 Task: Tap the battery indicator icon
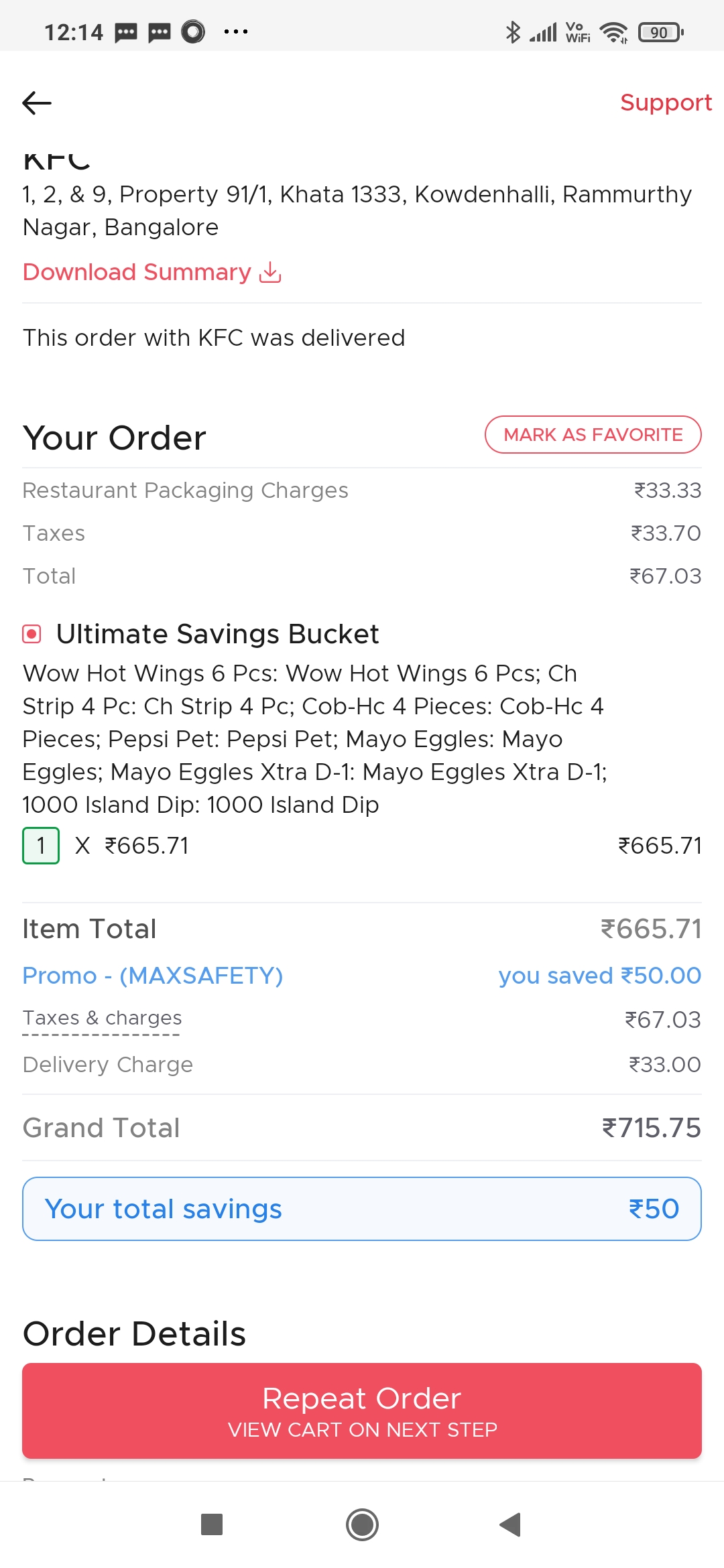[x=660, y=32]
